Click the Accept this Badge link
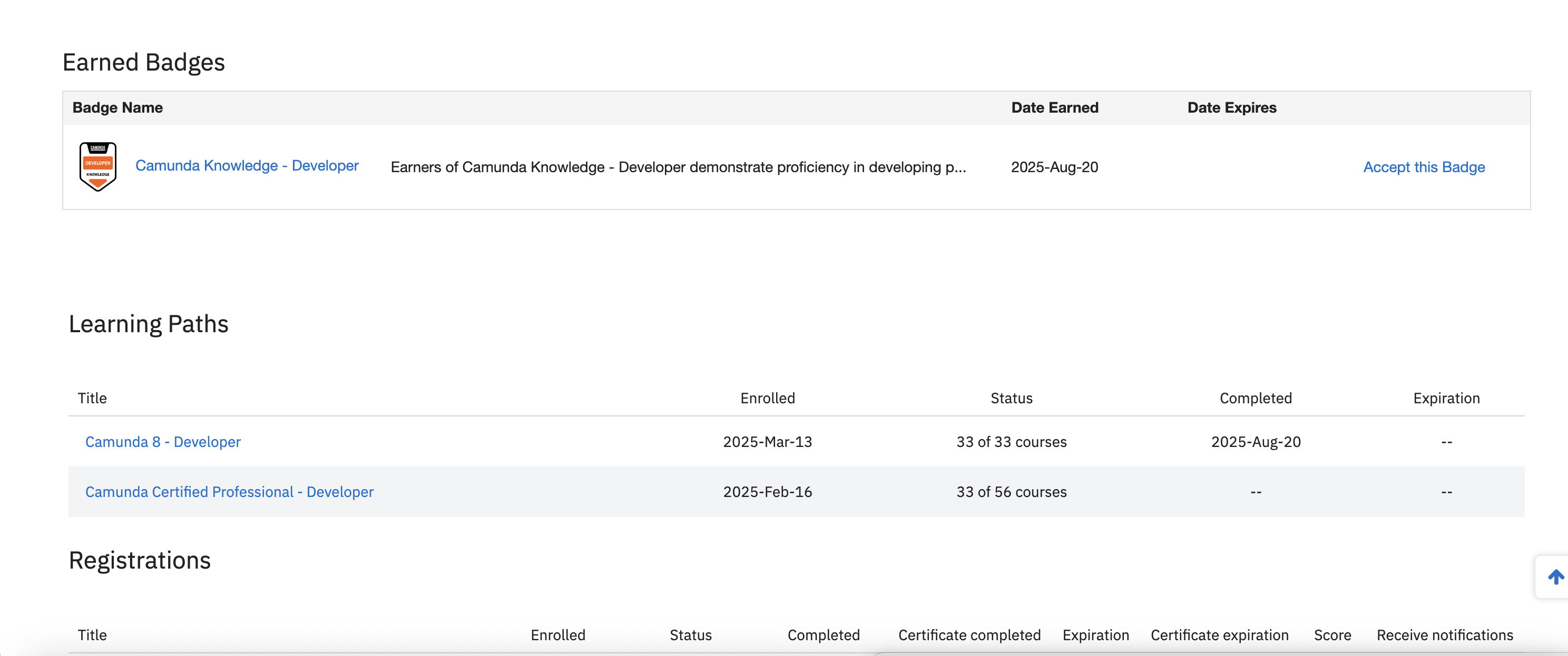The width and height of the screenshot is (1568, 656). pos(1423,167)
